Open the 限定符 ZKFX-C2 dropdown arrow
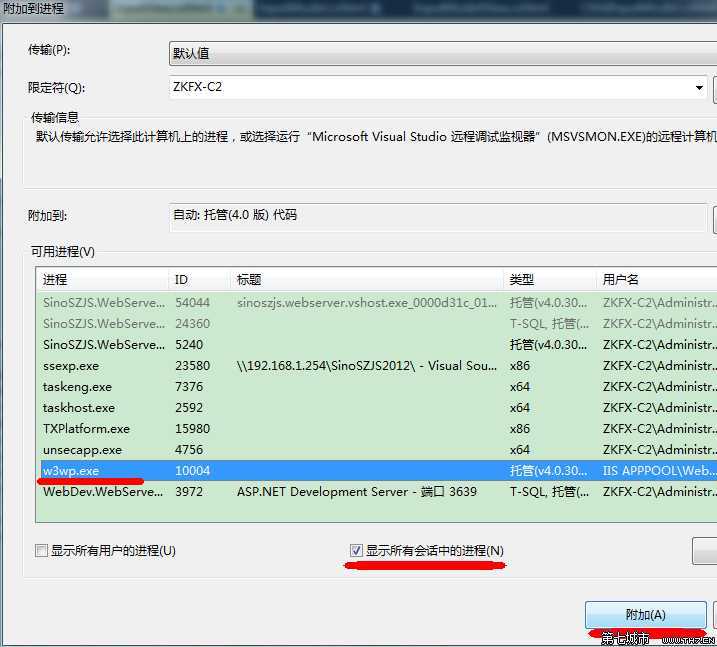Screen dimensions: 717x647 (699, 87)
